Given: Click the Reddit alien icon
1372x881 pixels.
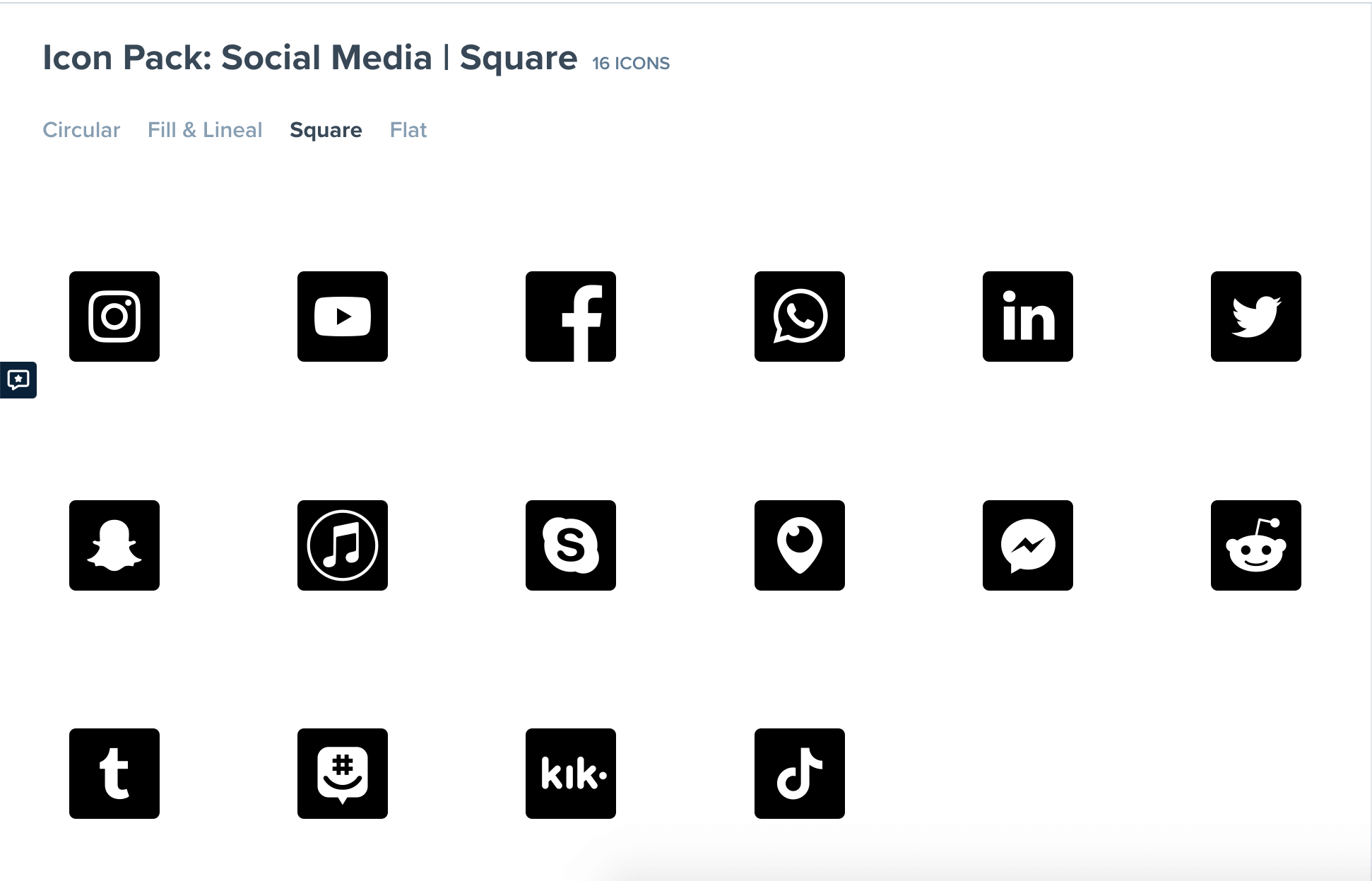Looking at the screenshot, I should pos(1256,545).
